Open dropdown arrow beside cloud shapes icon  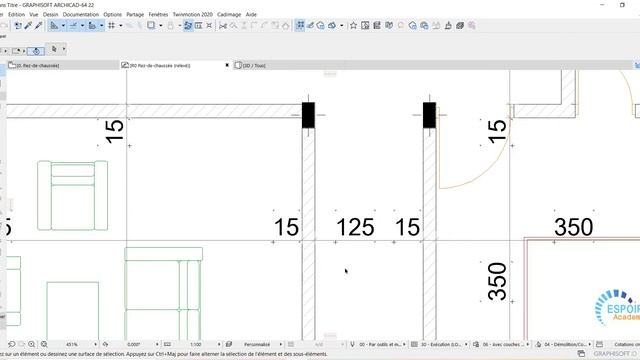click(x=342, y=25)
